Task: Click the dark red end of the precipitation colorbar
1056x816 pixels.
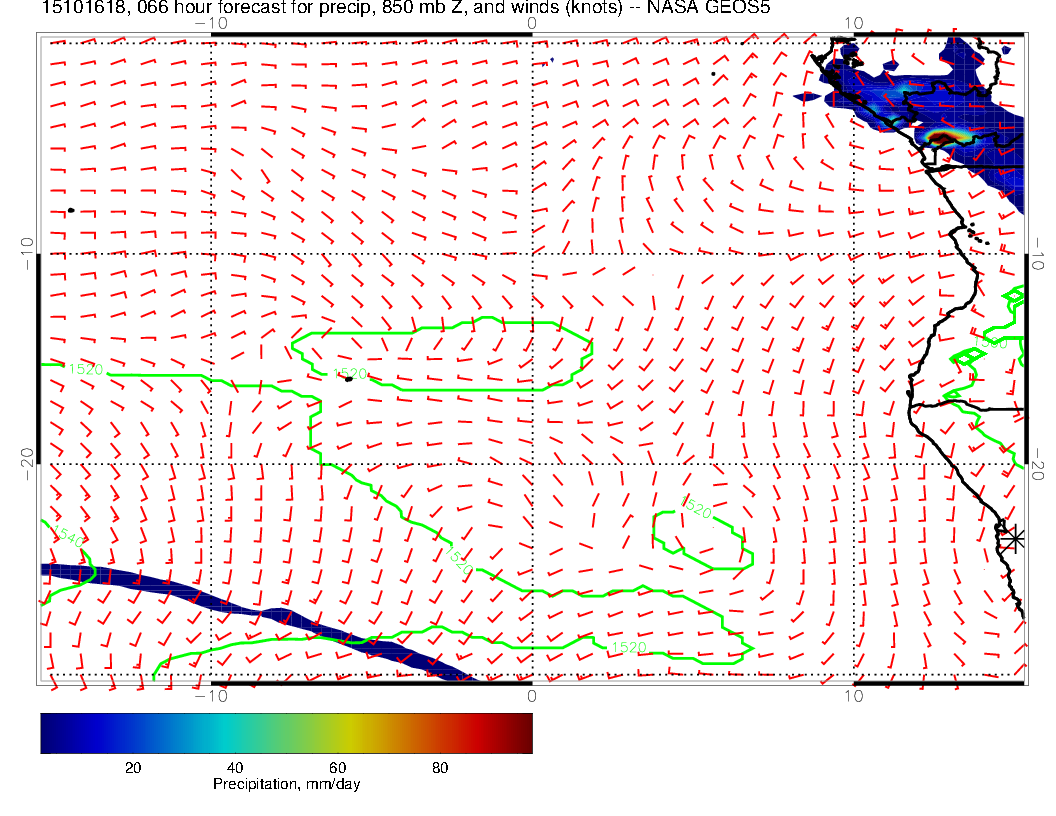Action: coord(520,732)
